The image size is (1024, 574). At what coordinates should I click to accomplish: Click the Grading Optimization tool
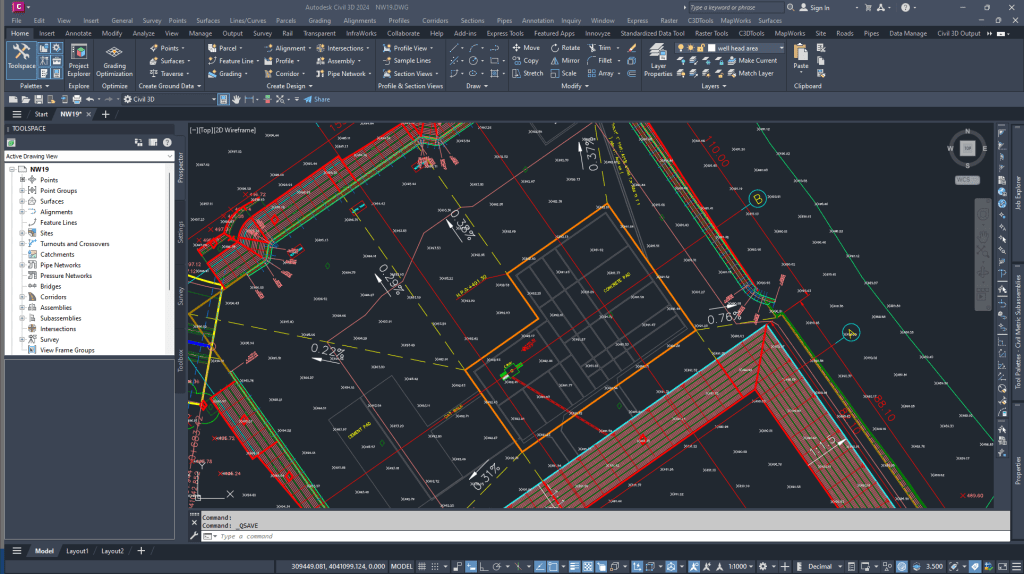(x=115, y=62)
